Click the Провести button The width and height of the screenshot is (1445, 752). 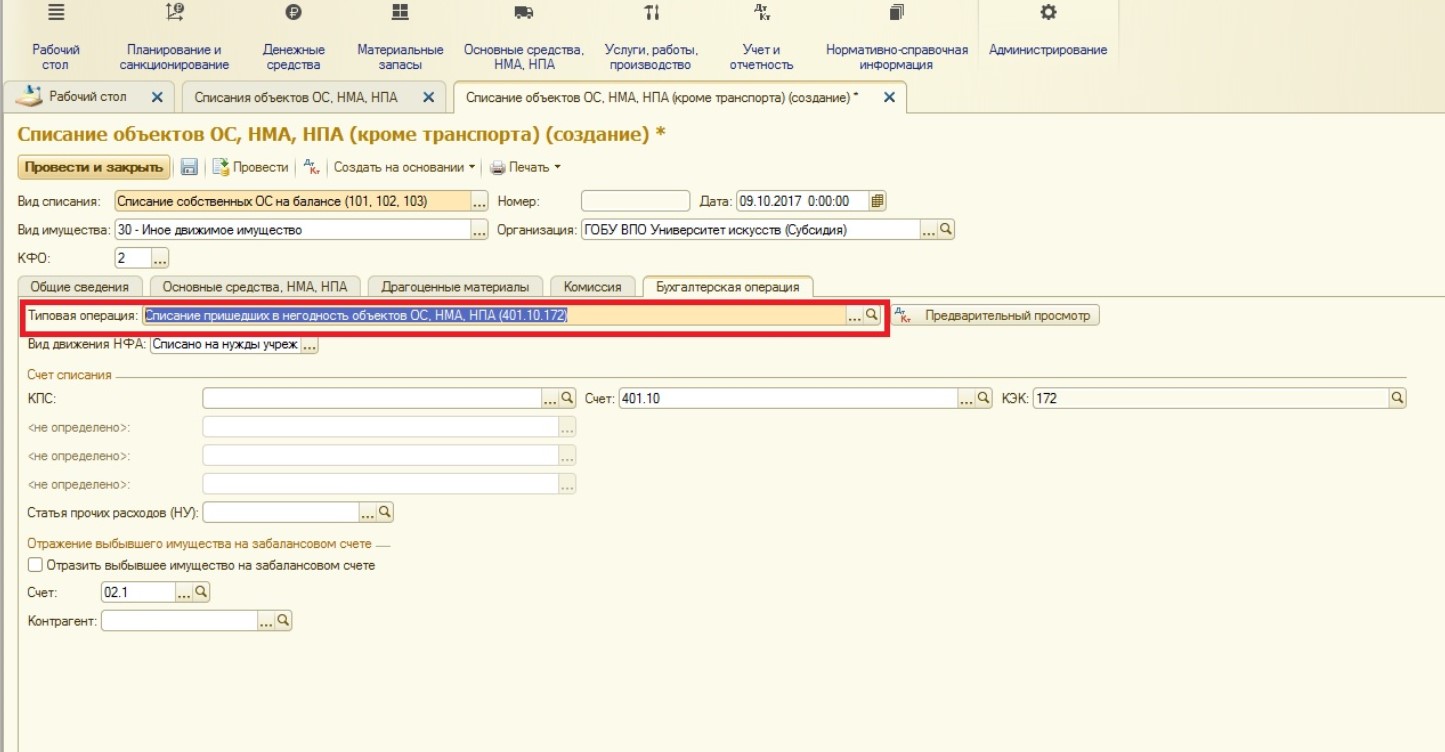(251, 167)
